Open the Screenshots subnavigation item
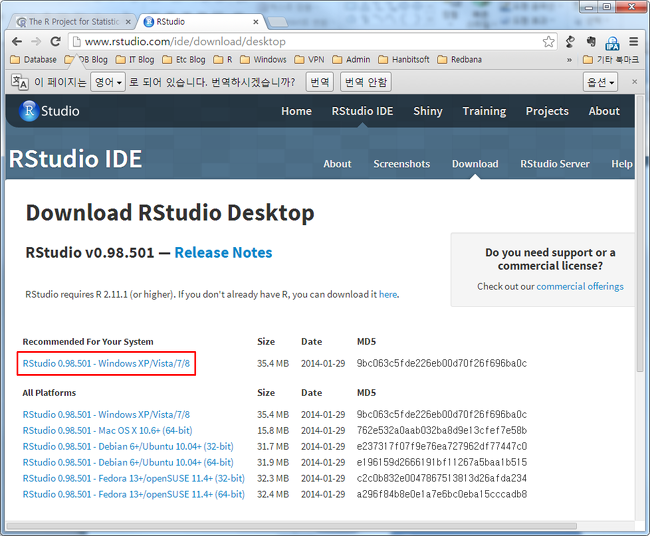The image size is (650, 536). pyautogui.click(x=402, y=164)
